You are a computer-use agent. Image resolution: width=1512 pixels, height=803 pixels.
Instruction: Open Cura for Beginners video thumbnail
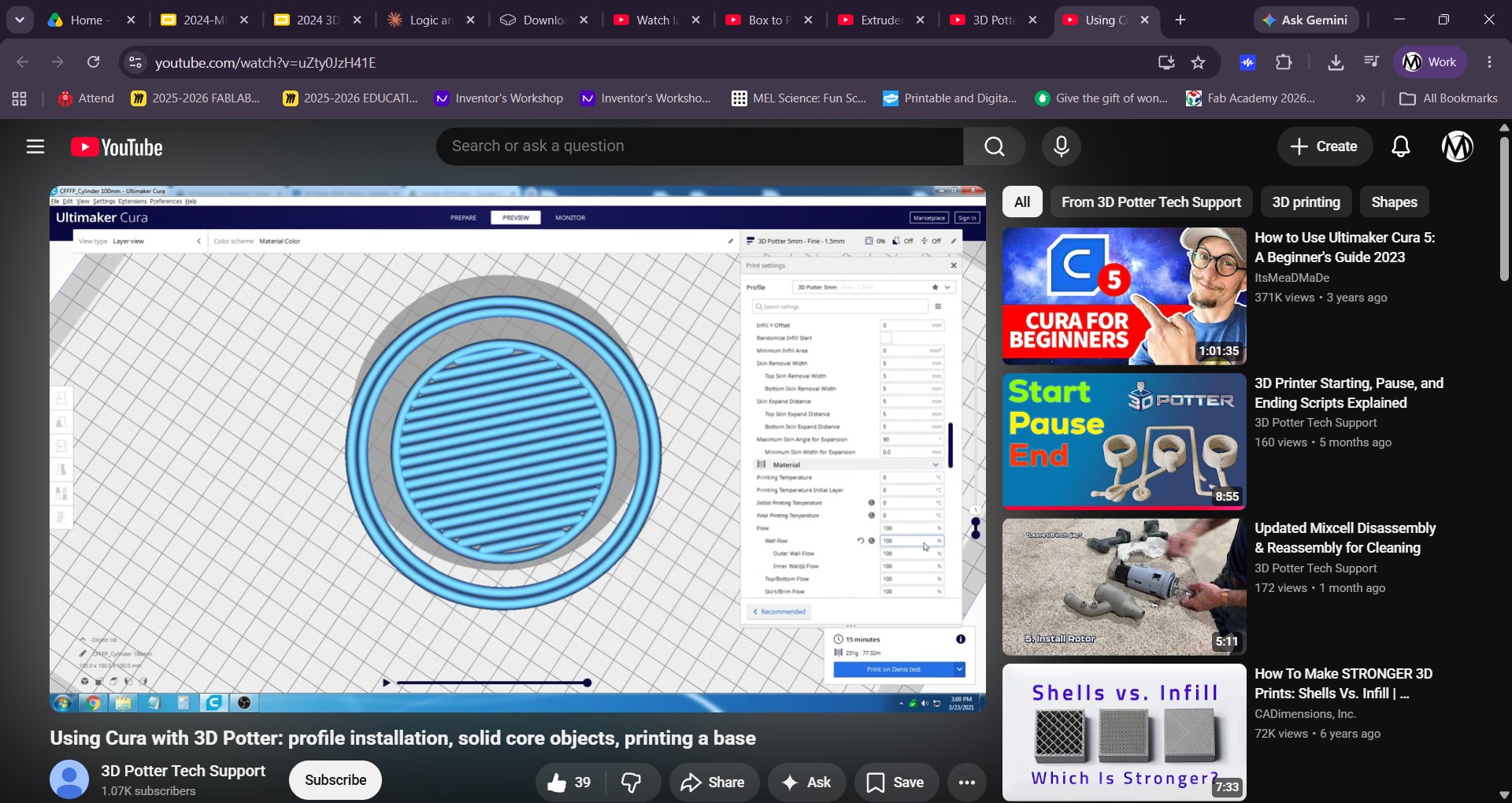[1124, 296]
